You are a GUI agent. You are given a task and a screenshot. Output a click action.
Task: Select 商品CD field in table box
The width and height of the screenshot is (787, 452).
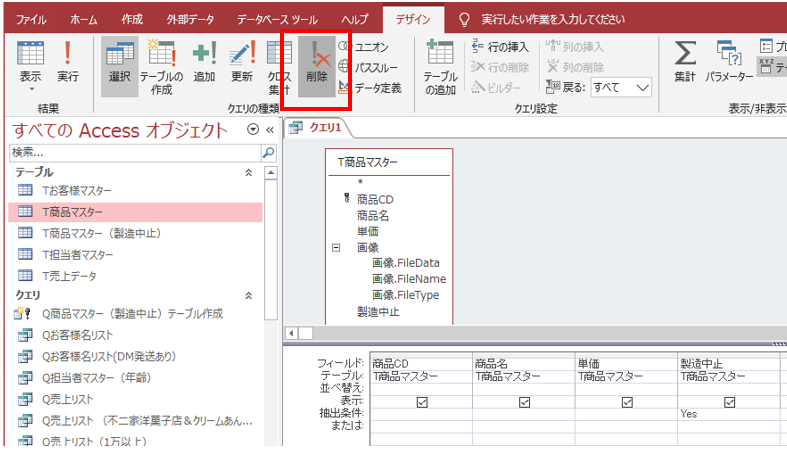375,200
